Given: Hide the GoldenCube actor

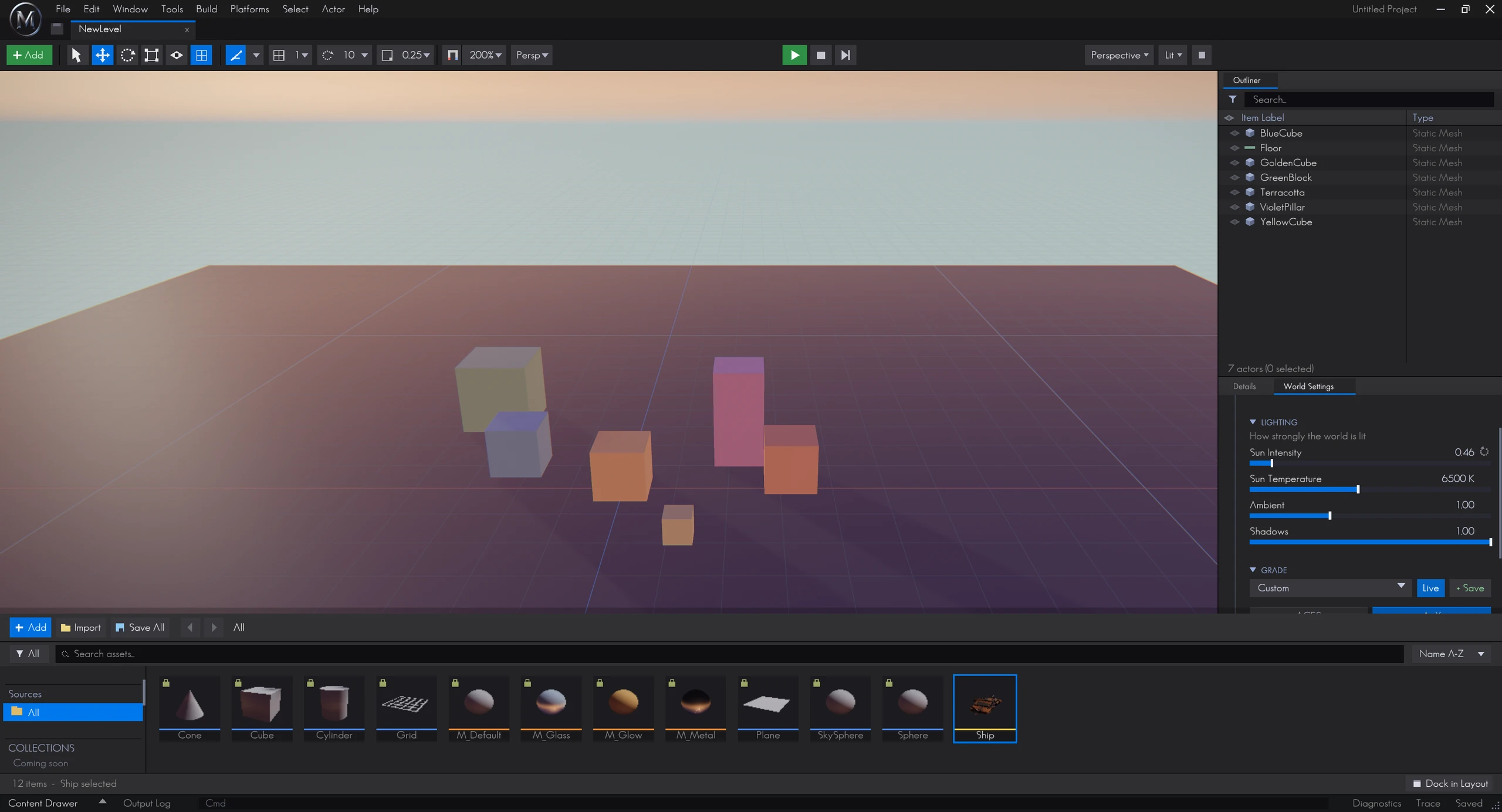Looking at the screenshot, I should coord(1234,163).
